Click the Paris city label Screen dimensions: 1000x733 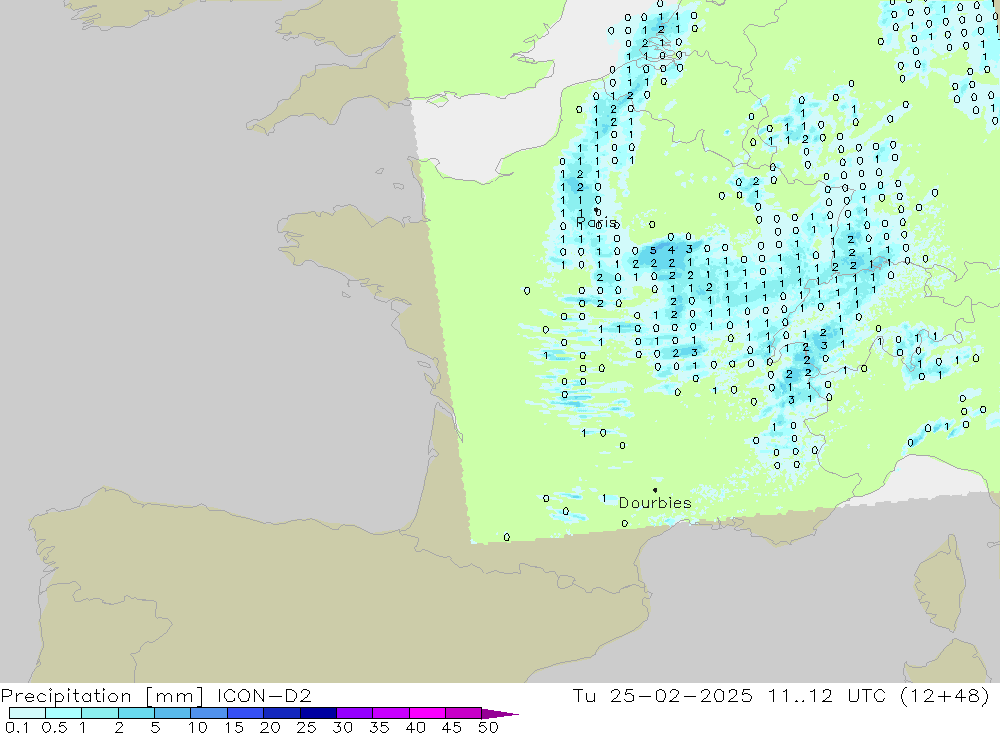point(596,223)
